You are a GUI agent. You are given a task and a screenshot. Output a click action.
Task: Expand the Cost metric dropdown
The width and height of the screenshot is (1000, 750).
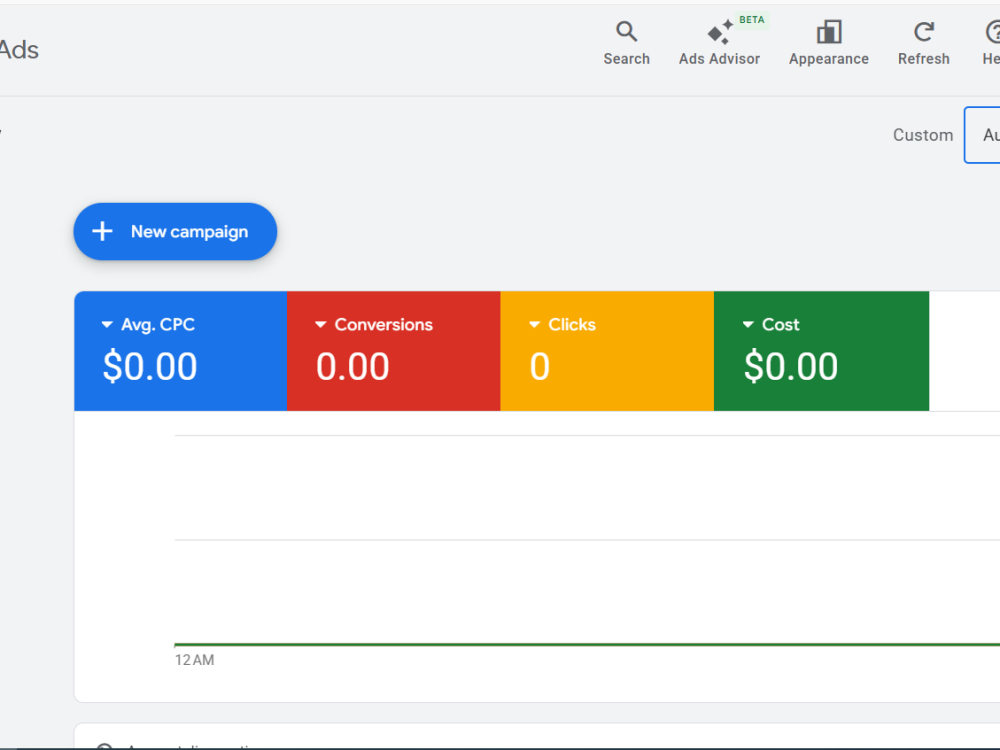(748, 325)
